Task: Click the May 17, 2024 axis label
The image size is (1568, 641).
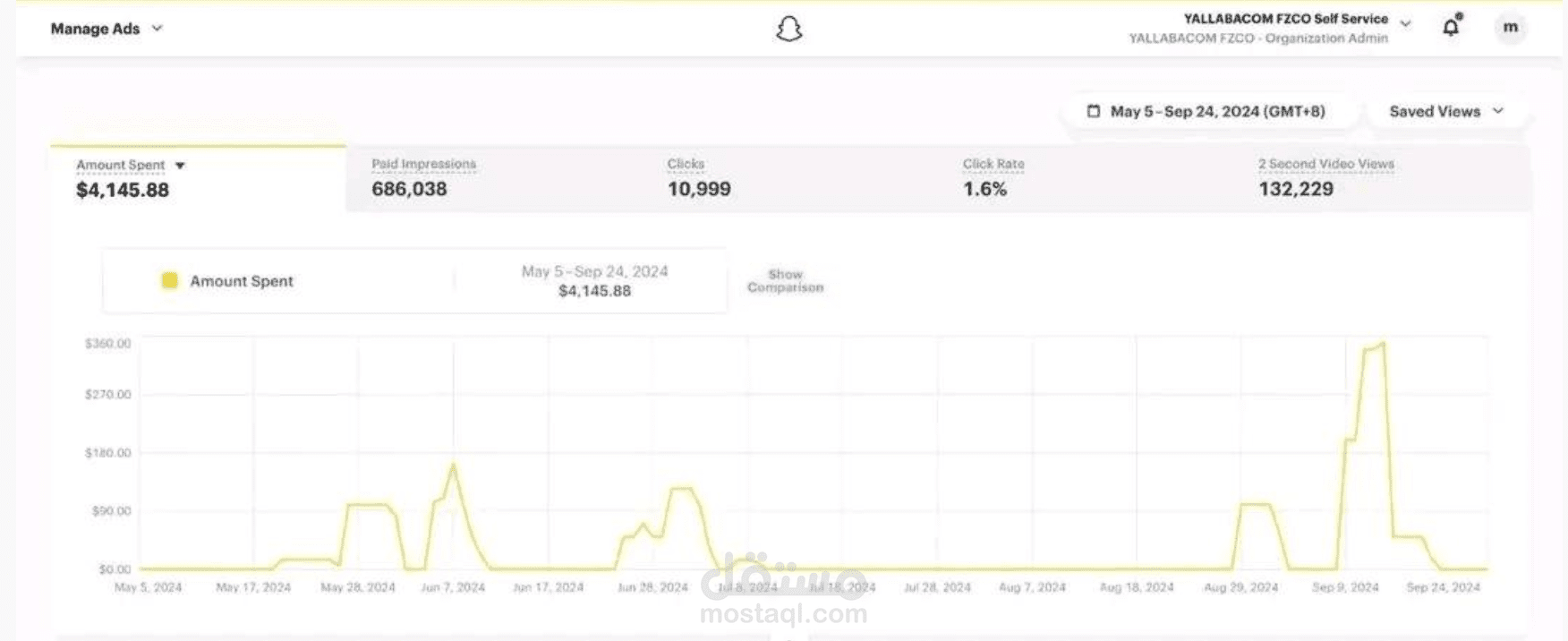Action: (x=253, y=587)
